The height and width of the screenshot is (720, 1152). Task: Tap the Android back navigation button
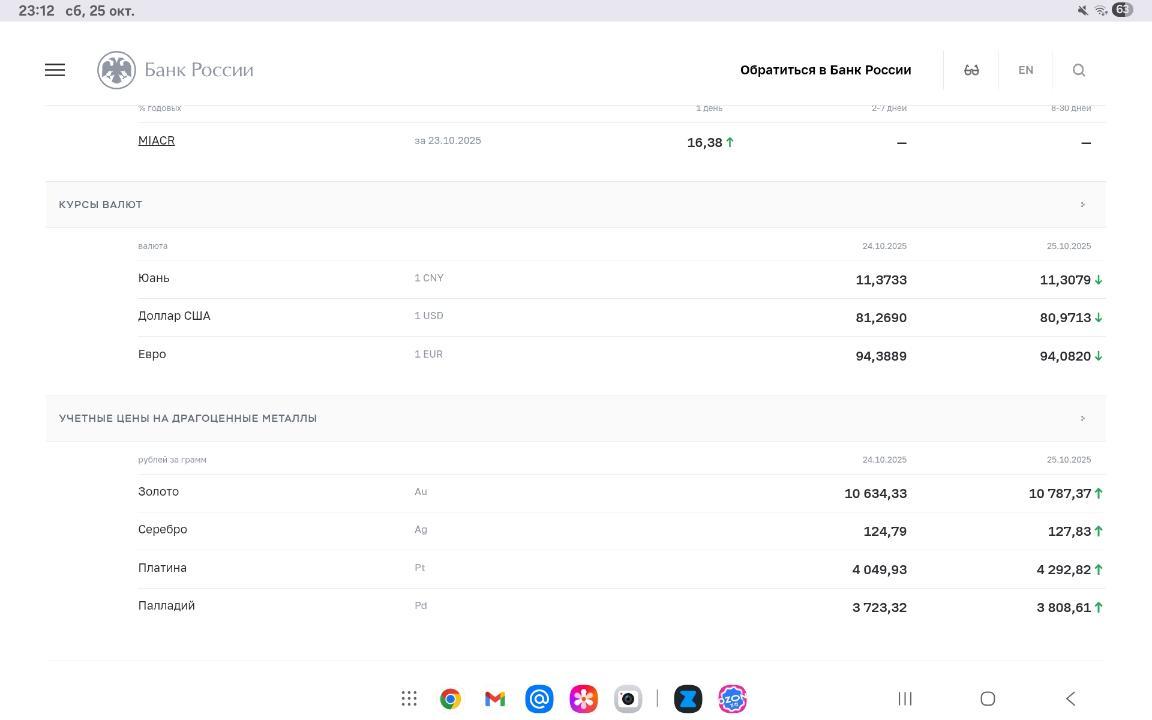pos(1070,699)
